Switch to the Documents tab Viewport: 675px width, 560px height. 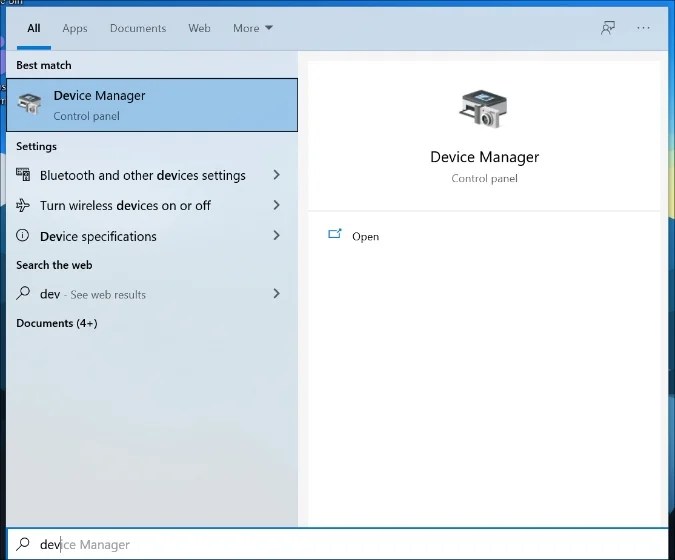(138, 28)
